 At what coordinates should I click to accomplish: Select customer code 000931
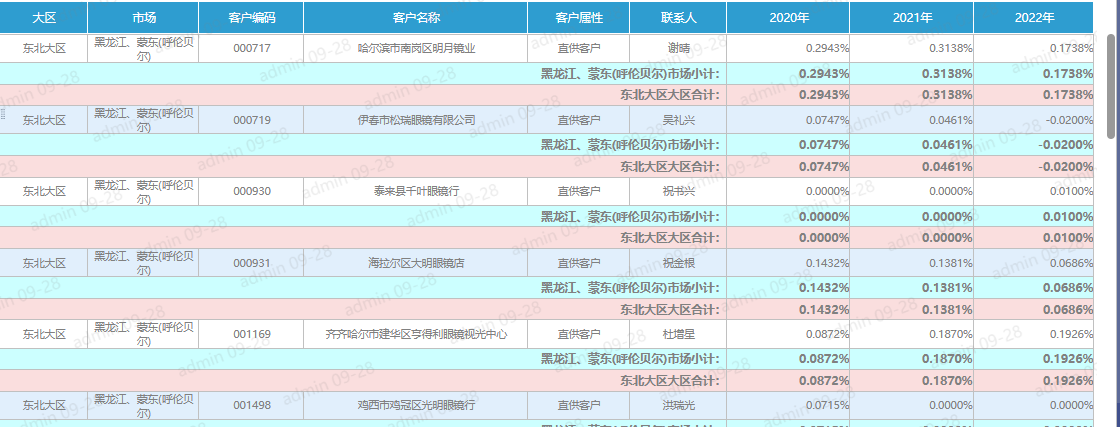coord(251,263)
